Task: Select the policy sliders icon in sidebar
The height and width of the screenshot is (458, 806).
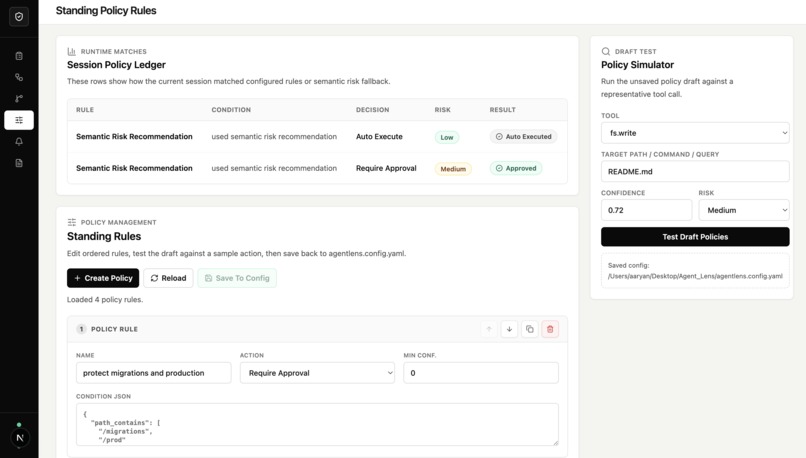Action: click(x=19, y=120)
